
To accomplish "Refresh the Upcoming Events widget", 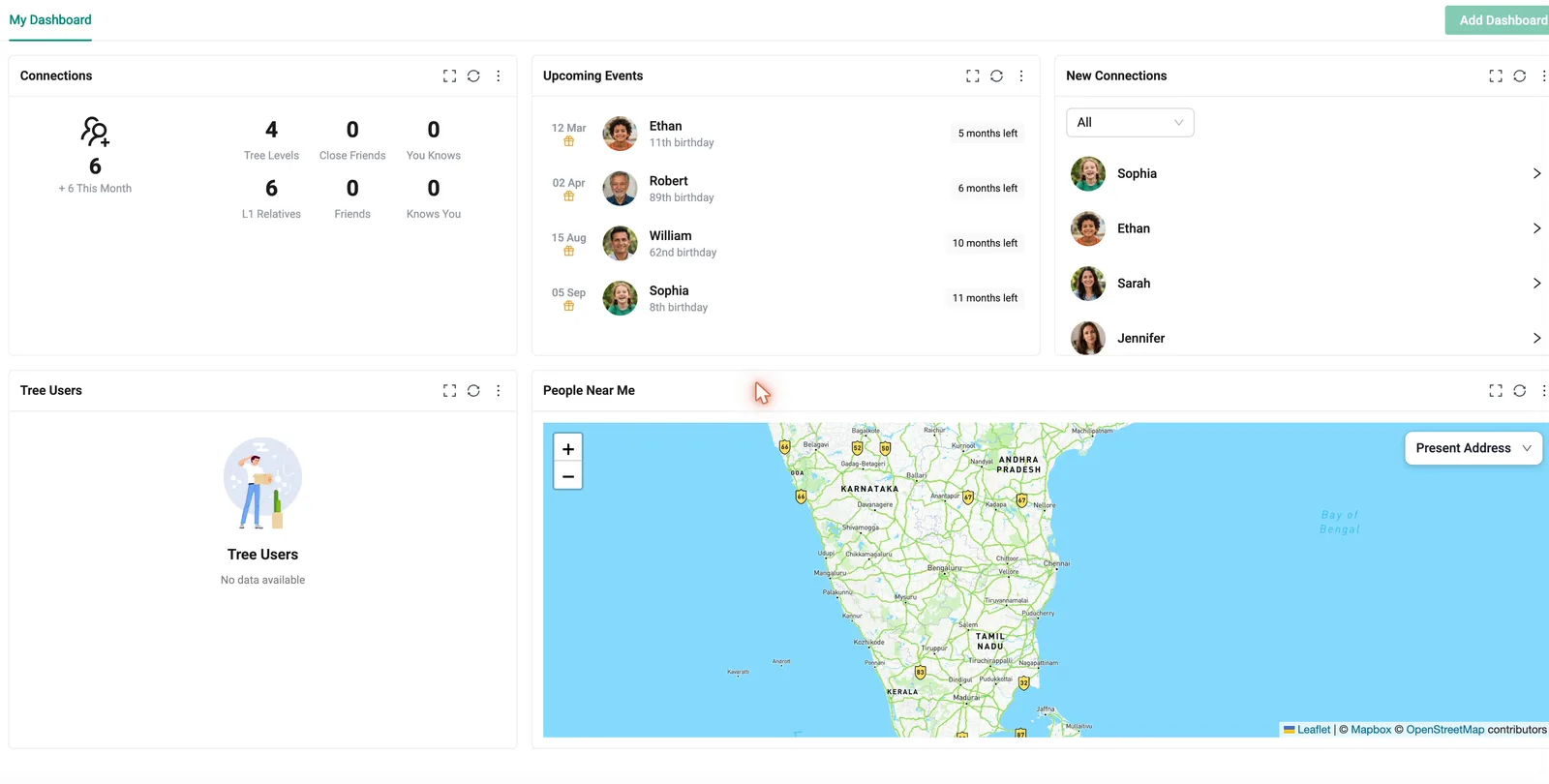I will [996, 75].
